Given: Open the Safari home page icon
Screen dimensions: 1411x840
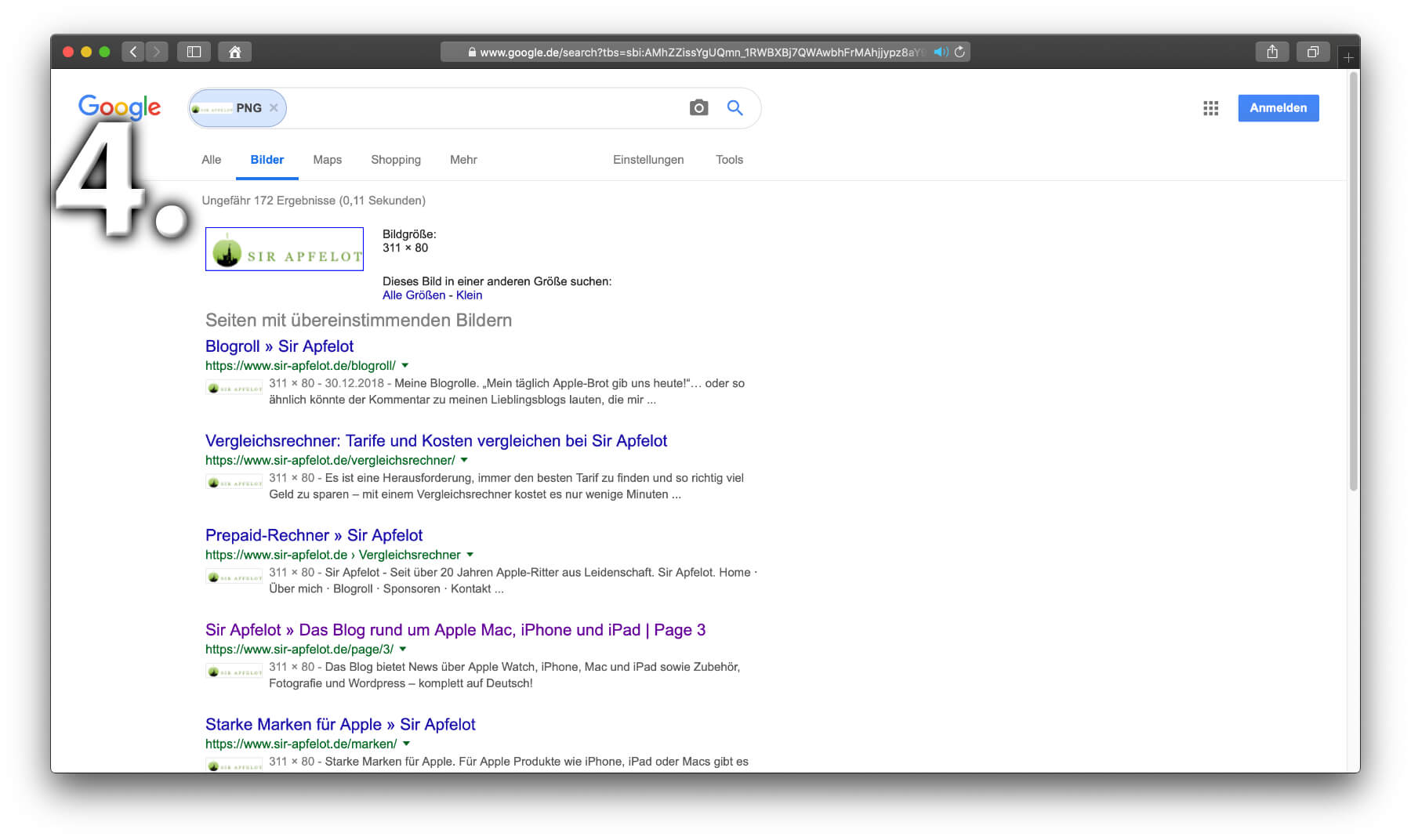Looking at the screenshot, I should [234, 52].
